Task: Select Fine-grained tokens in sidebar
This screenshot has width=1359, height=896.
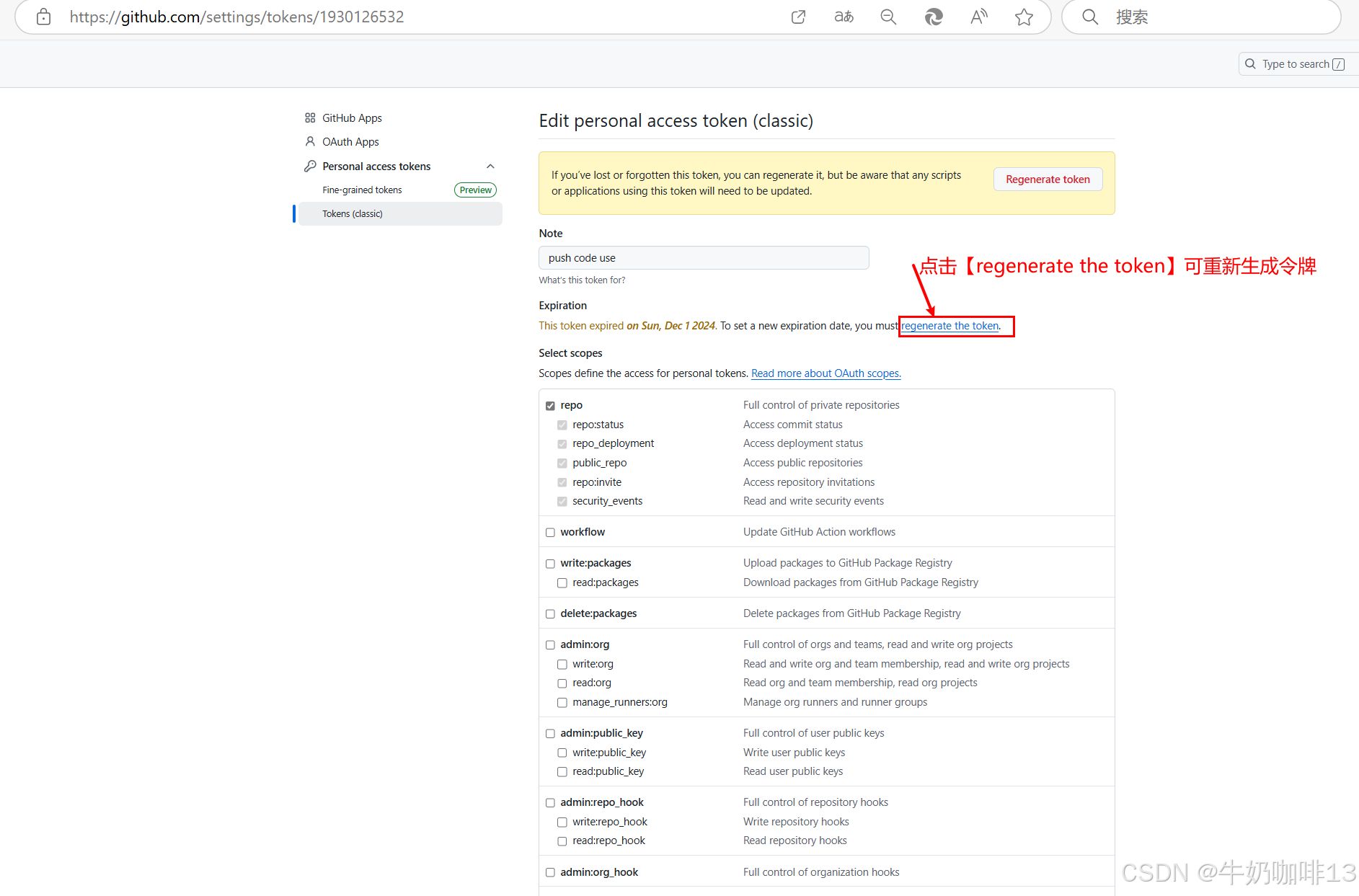Action: click(x=362, y=190)
